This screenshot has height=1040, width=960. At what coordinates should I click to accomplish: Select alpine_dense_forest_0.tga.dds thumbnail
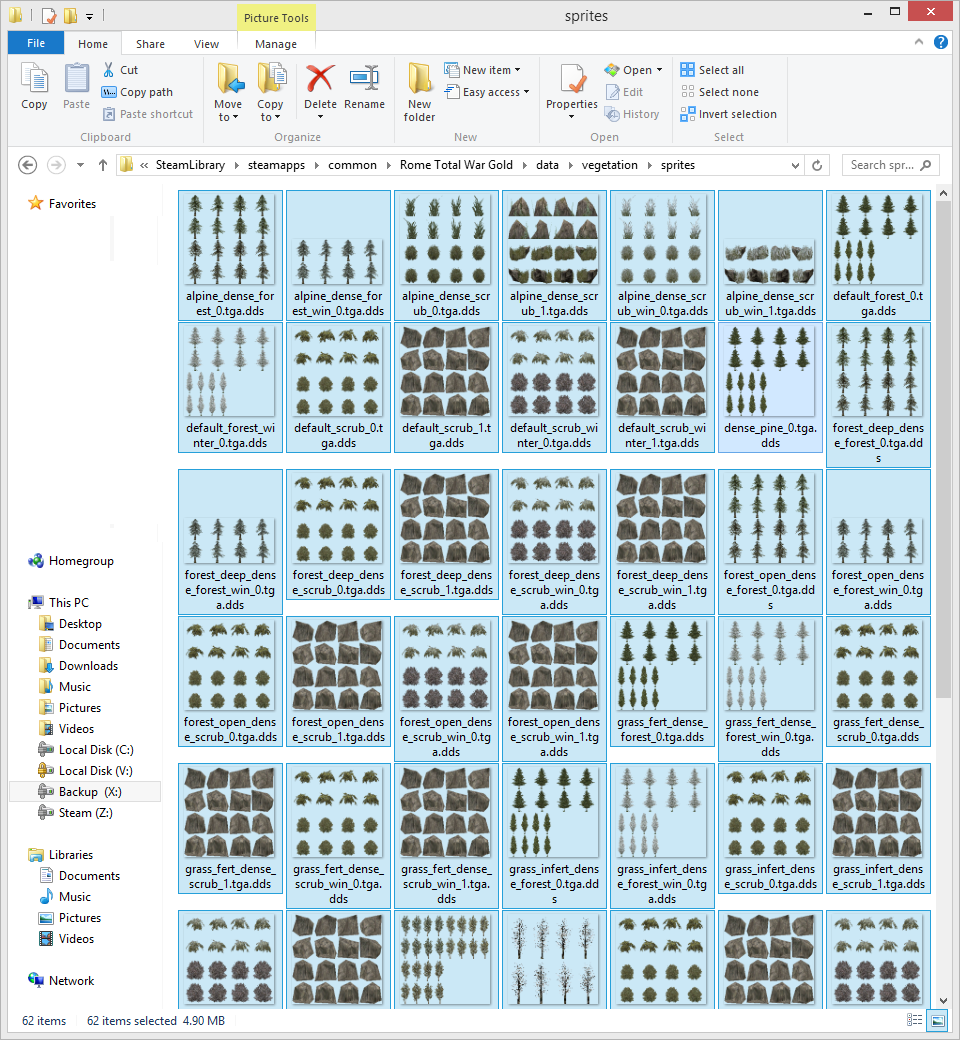coord(230,256)
